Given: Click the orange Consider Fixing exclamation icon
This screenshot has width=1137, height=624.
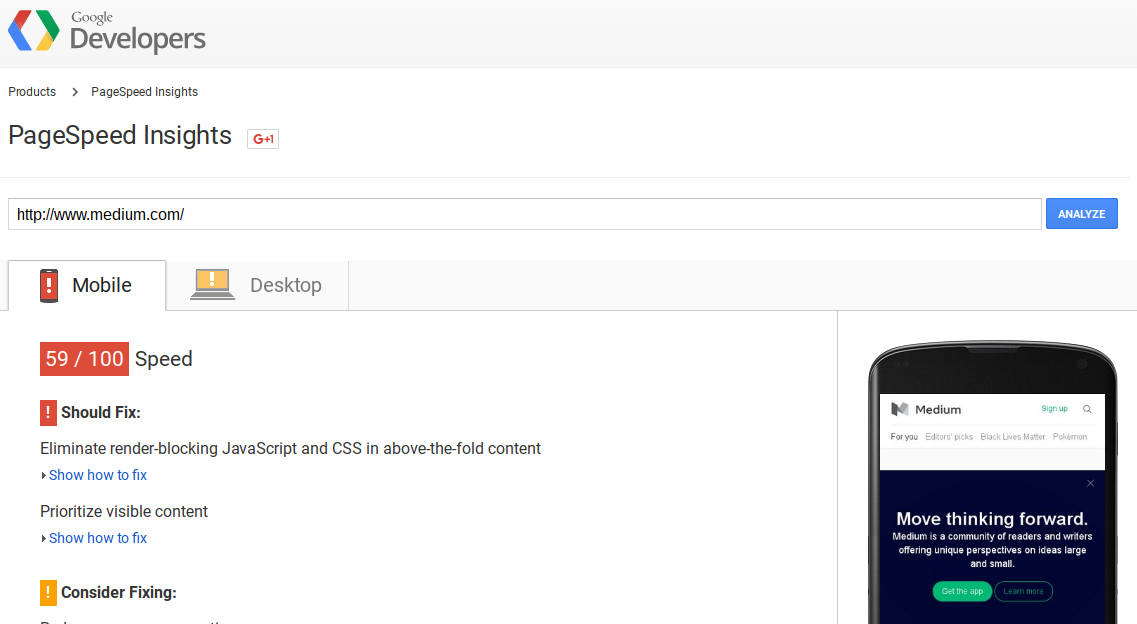Looking at the screenshot, I should click(x=48, y=593).
